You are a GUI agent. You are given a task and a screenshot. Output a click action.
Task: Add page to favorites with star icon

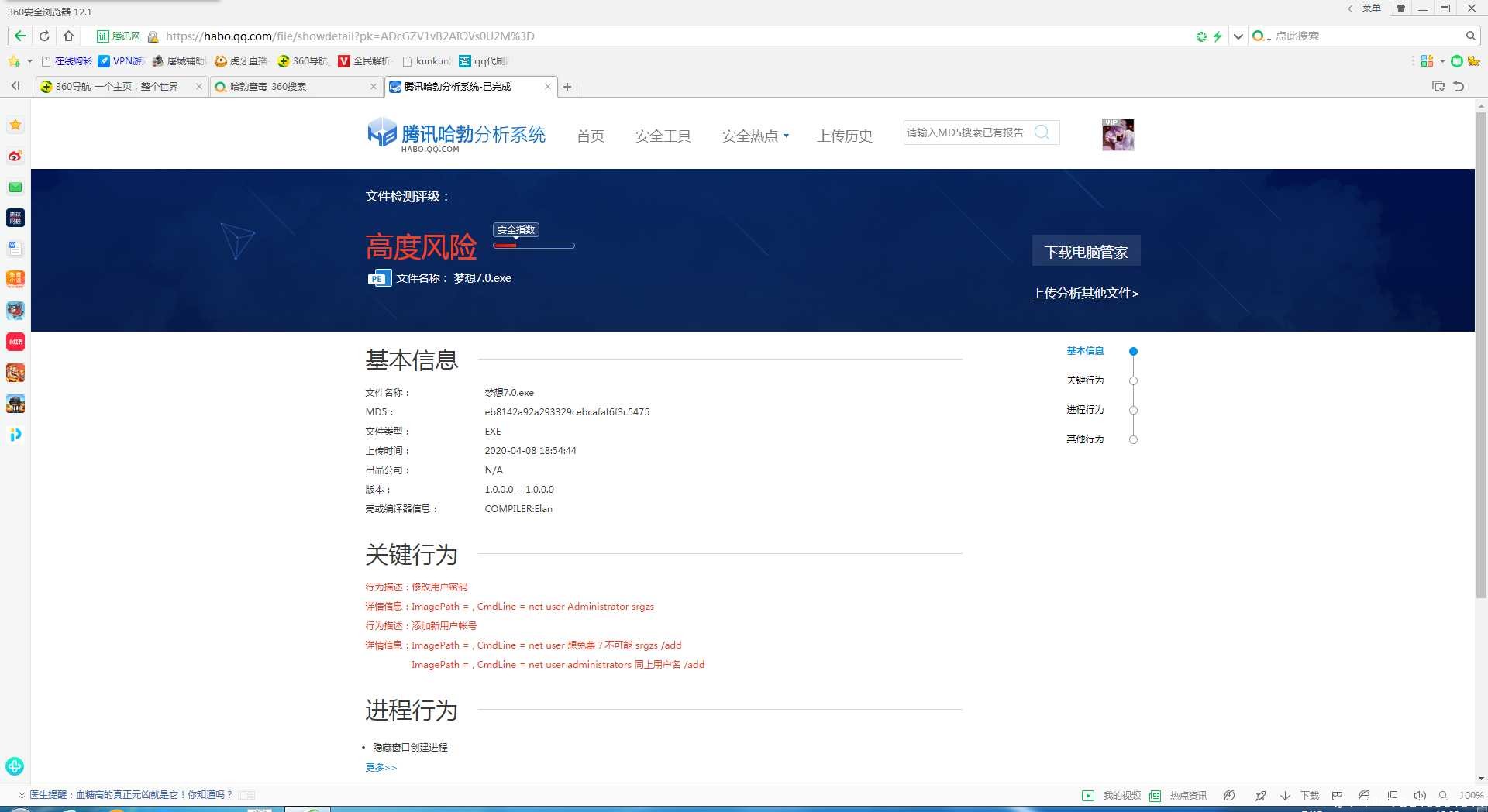click(x=14, y=61)
